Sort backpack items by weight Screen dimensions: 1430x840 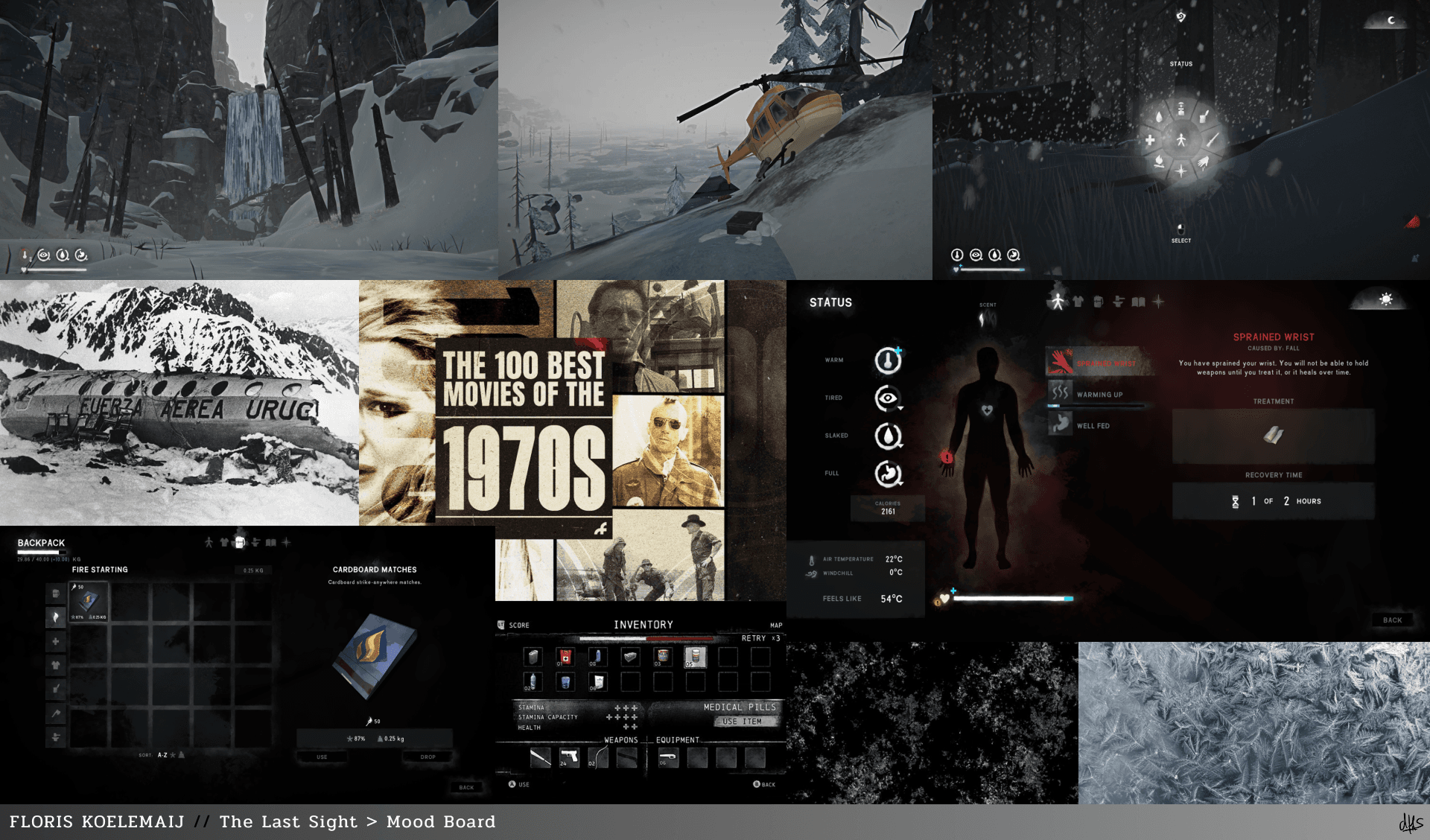coord(182,754)
